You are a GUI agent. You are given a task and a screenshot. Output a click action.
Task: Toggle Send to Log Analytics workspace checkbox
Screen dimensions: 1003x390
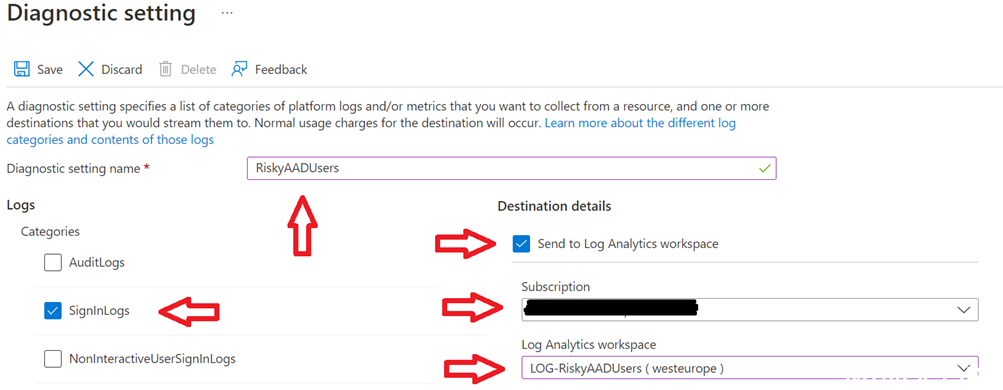click(521, 244)
